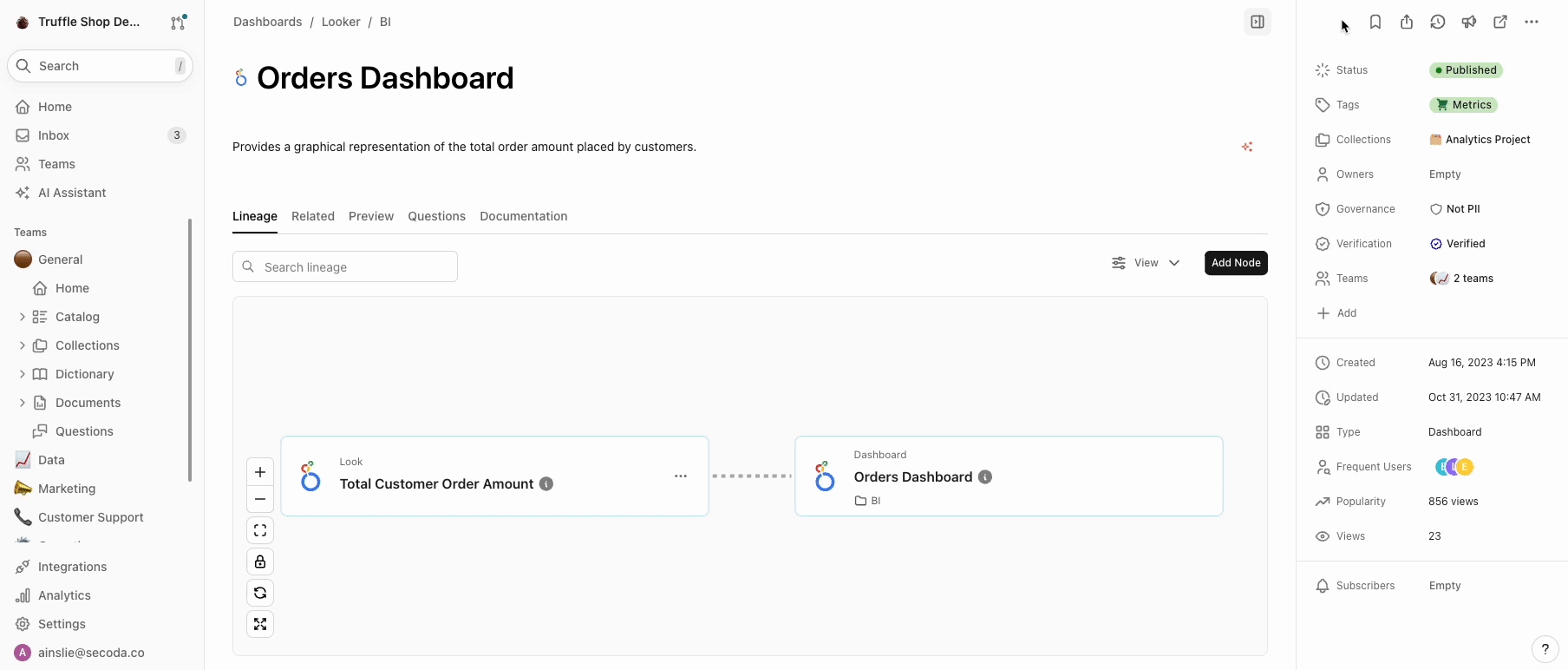Screen dimensions: 1568x670
Task: Switch to the Preview tab
Action: tap(371, 216)
